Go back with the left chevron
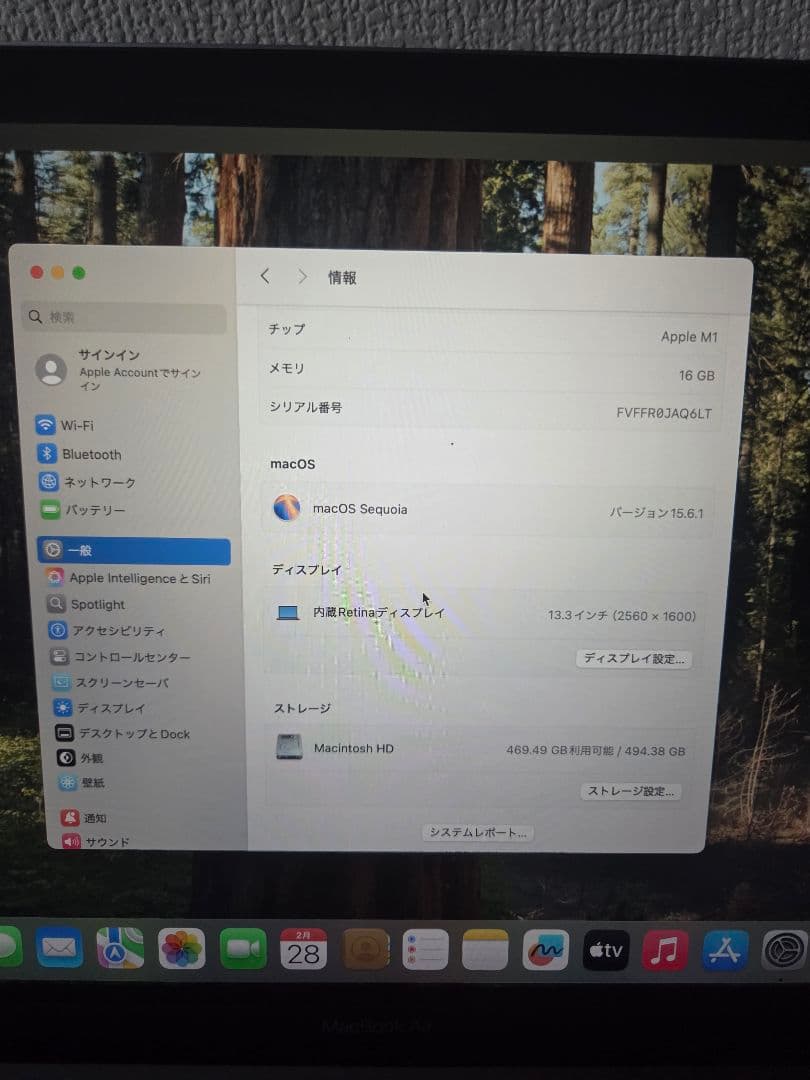810x1080 pixels. coord(265,276)
